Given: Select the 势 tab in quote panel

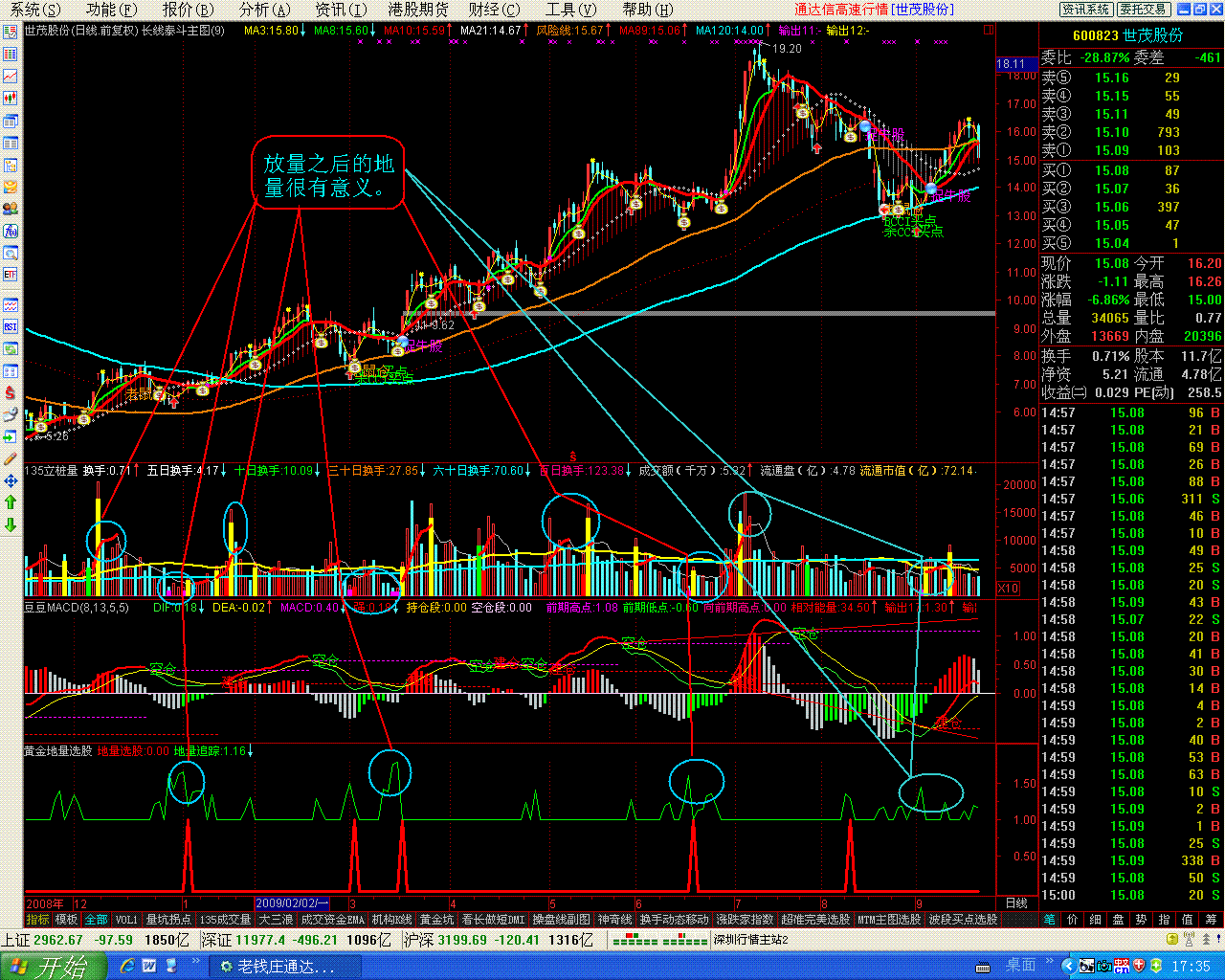Looking at the screenshot, I should [x=1142, y=919].
